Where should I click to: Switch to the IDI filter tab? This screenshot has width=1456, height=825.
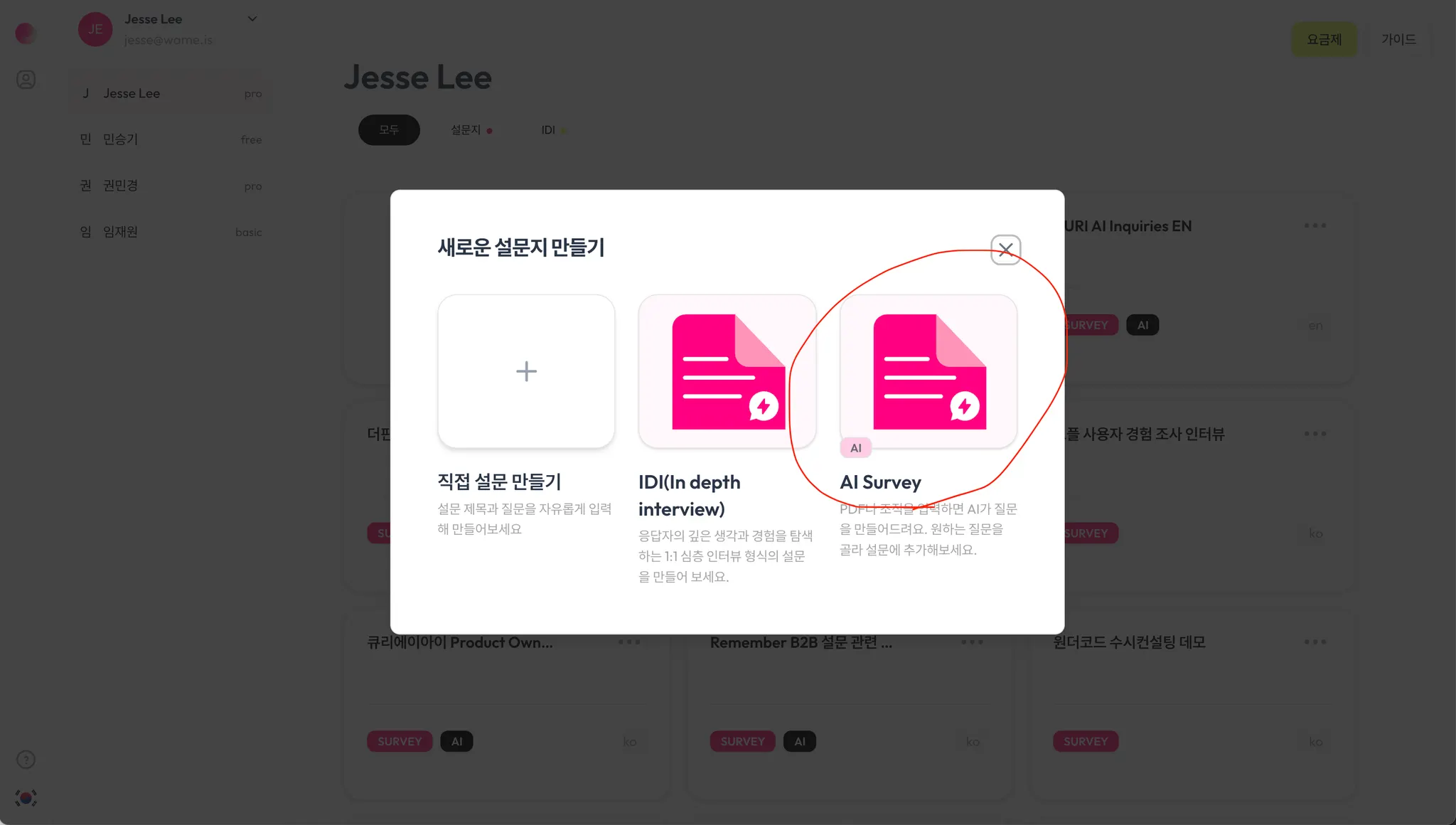(554, 130)
